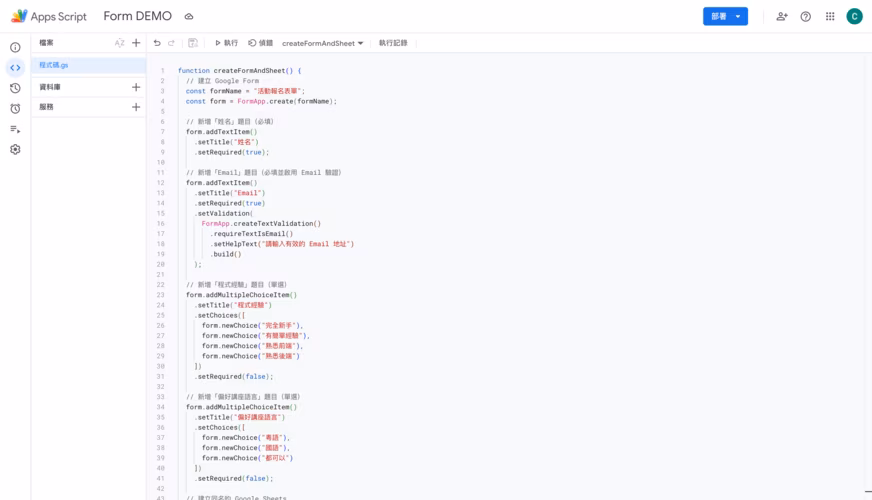
Task: Click the undo arrow in toolbar
Action: [157, 43]
